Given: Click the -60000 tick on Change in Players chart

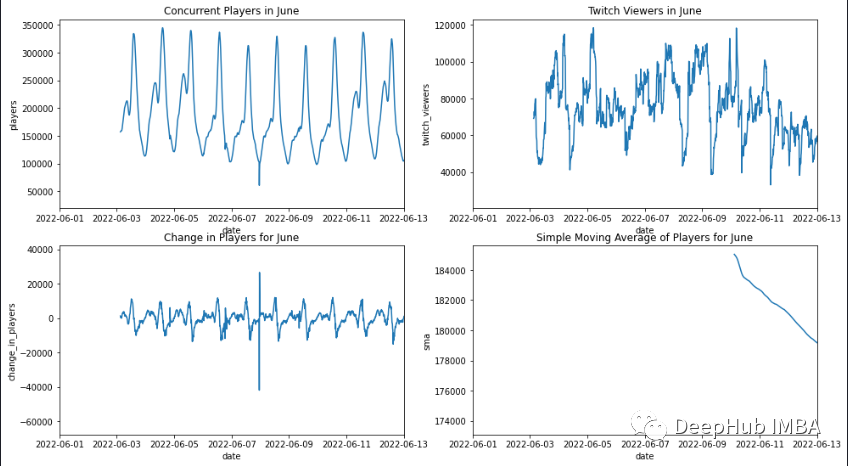Looking at the screenshot, I should [37, 422].
